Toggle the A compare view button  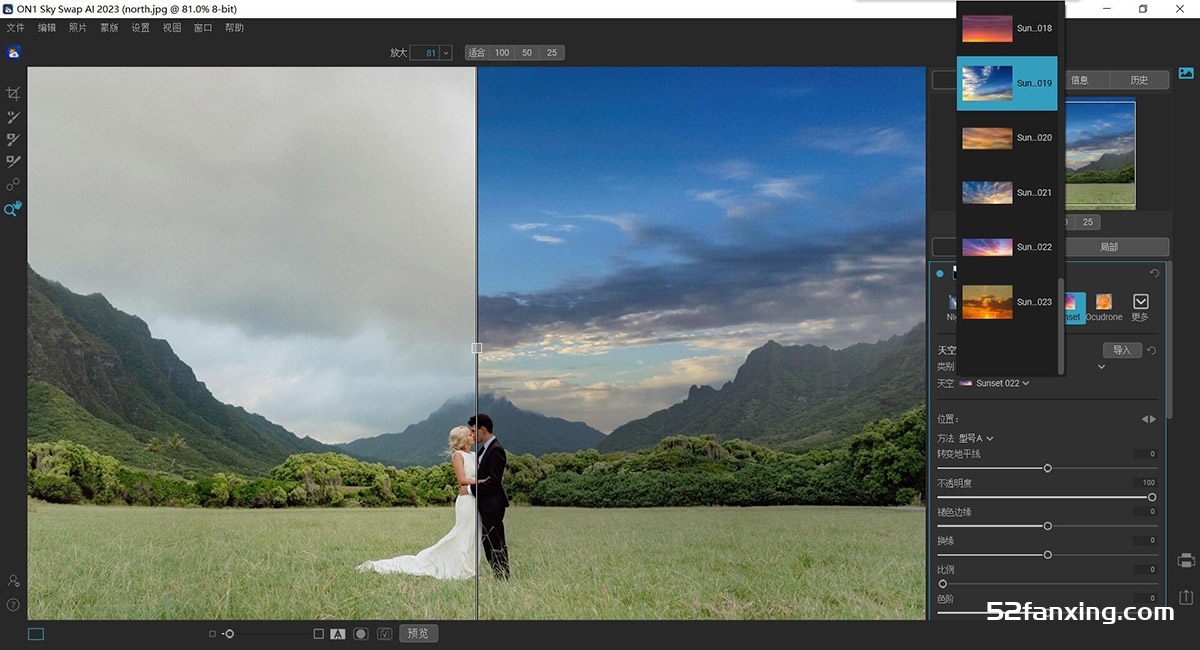(338, 634)
